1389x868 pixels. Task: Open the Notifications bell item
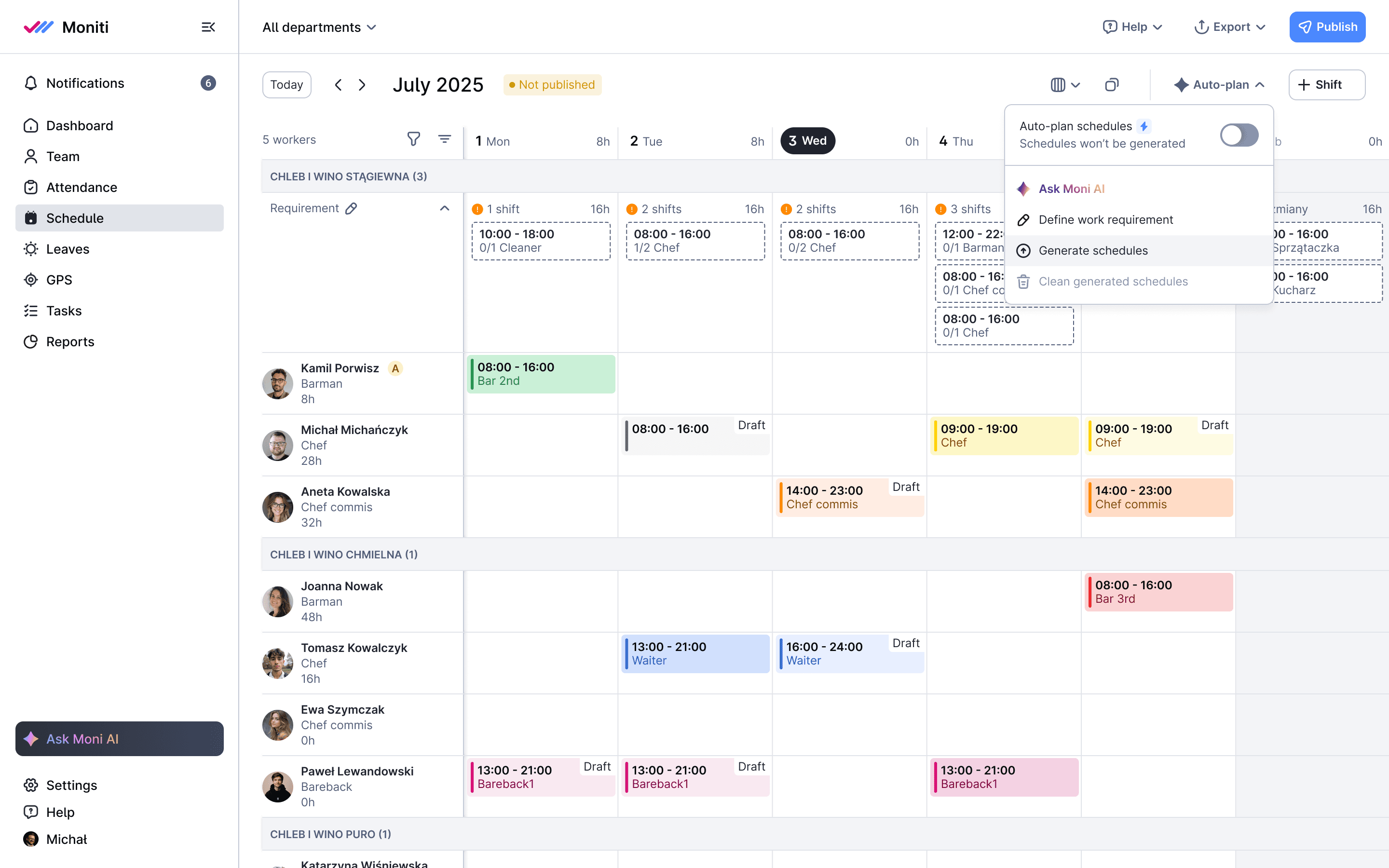point(84,83)
